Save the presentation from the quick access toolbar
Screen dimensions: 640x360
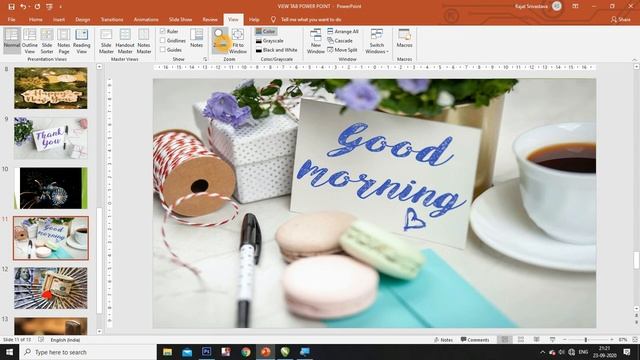(x=11, y=7)
